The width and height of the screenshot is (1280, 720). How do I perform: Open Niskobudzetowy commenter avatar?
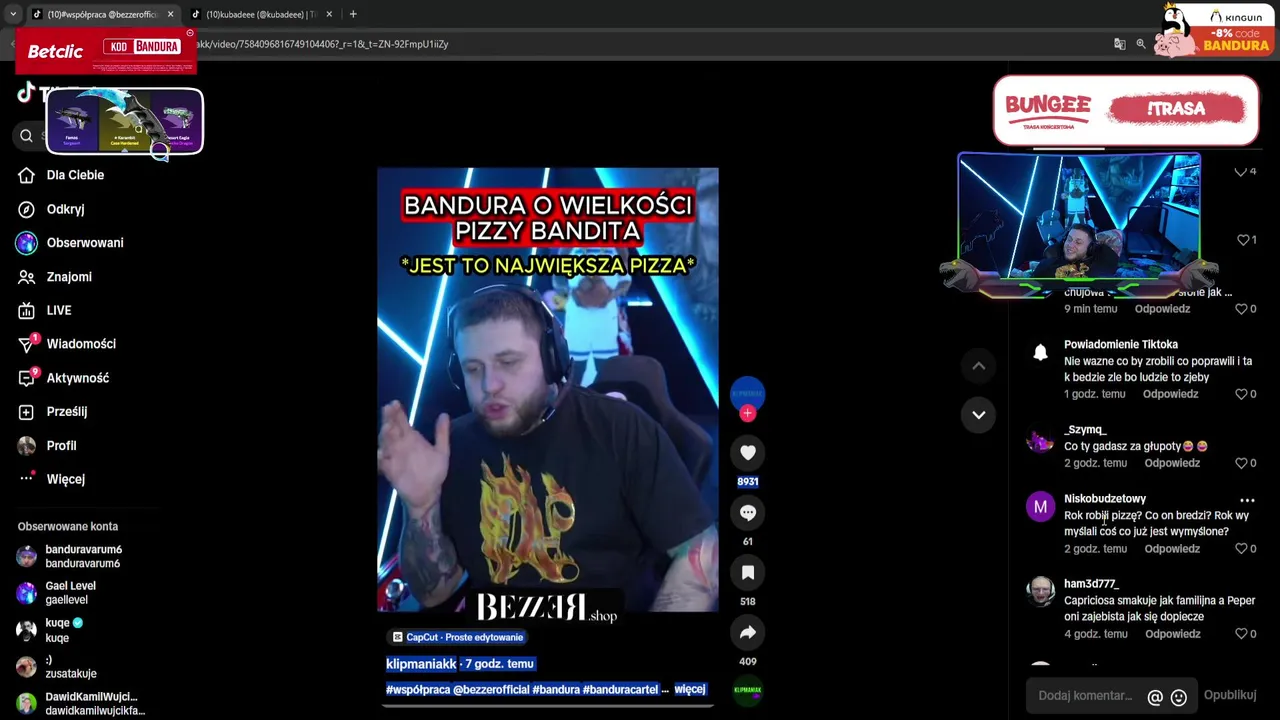coord(1040,508)
